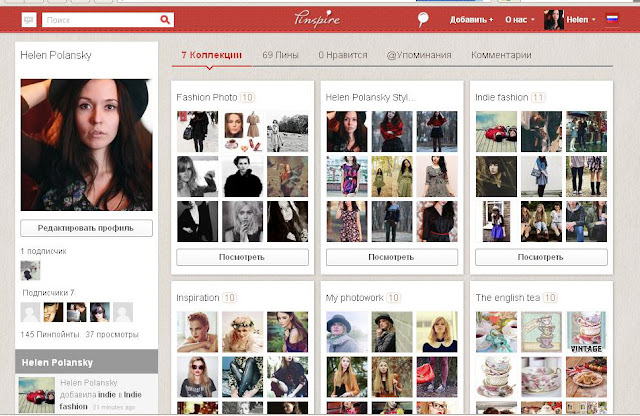Open face and dress thumbnail in Fashion Photo
Image resolution: width=640 pixels, height=416 pixels.
[x=242, y=131]
